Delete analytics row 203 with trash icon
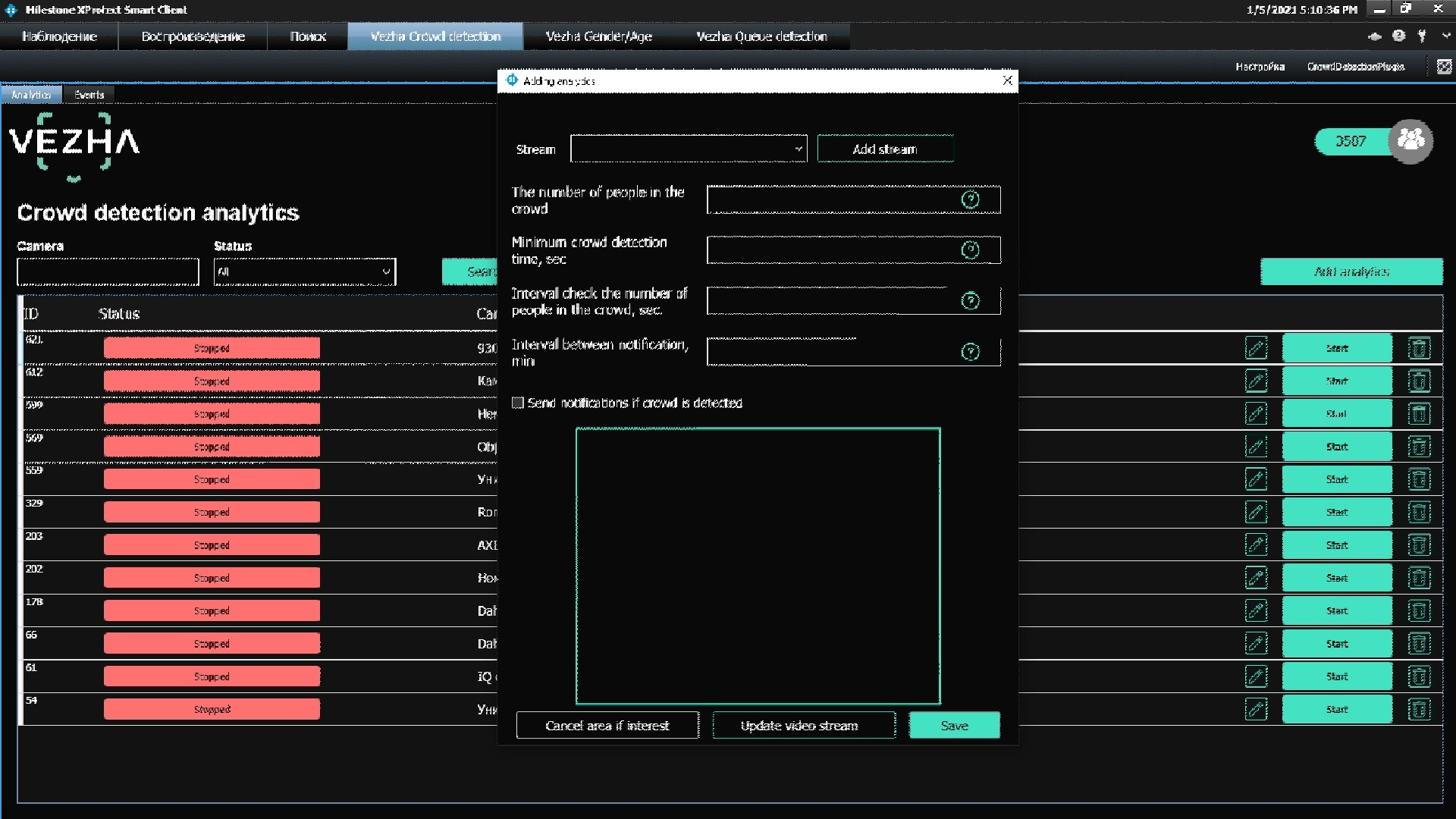This screenshot has height=819, width=1456. coord(1419,545)
